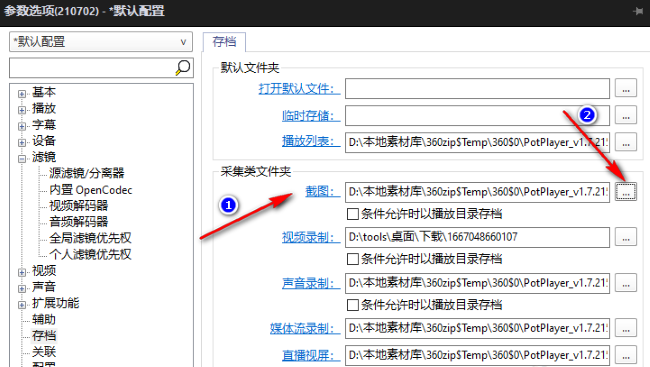The width and height of the screenshot is (650, 367).
Task: Click the 视频录制 link
Action: (x=311, y=237)
